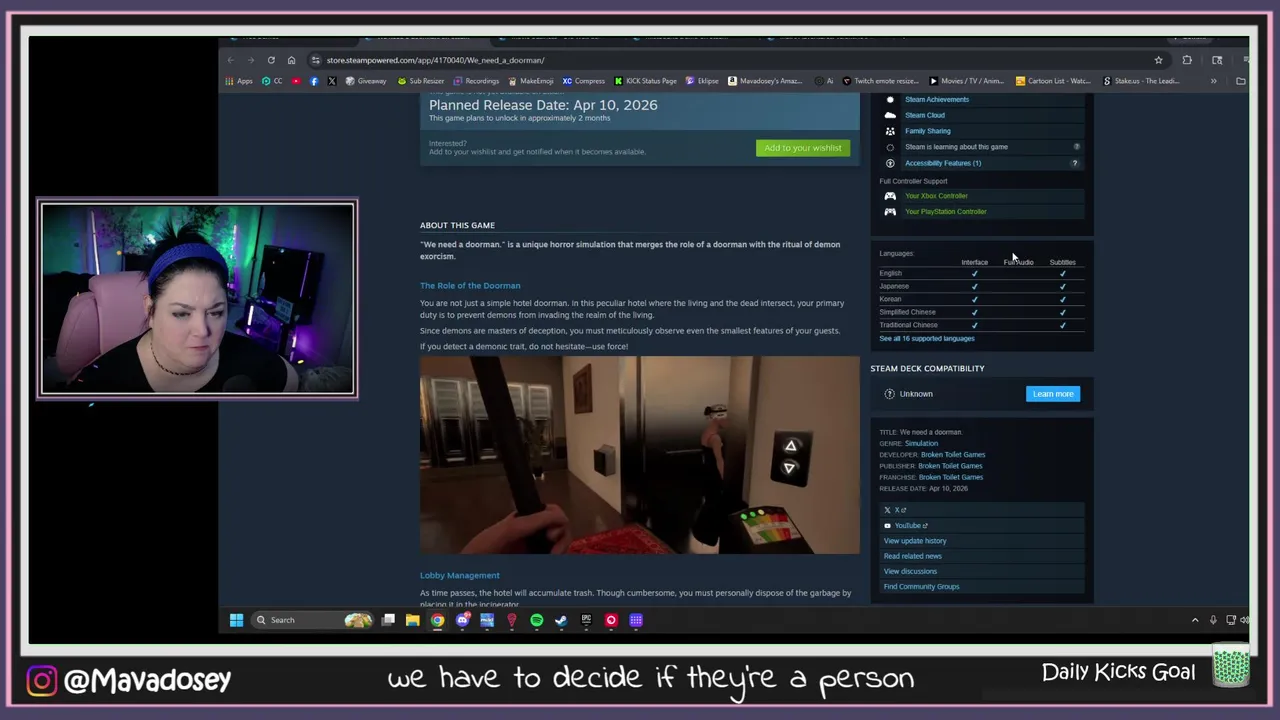This screenshot has height=720, width=1280.
Task: Bookmark this page with the star icon
Action: 1158,60
